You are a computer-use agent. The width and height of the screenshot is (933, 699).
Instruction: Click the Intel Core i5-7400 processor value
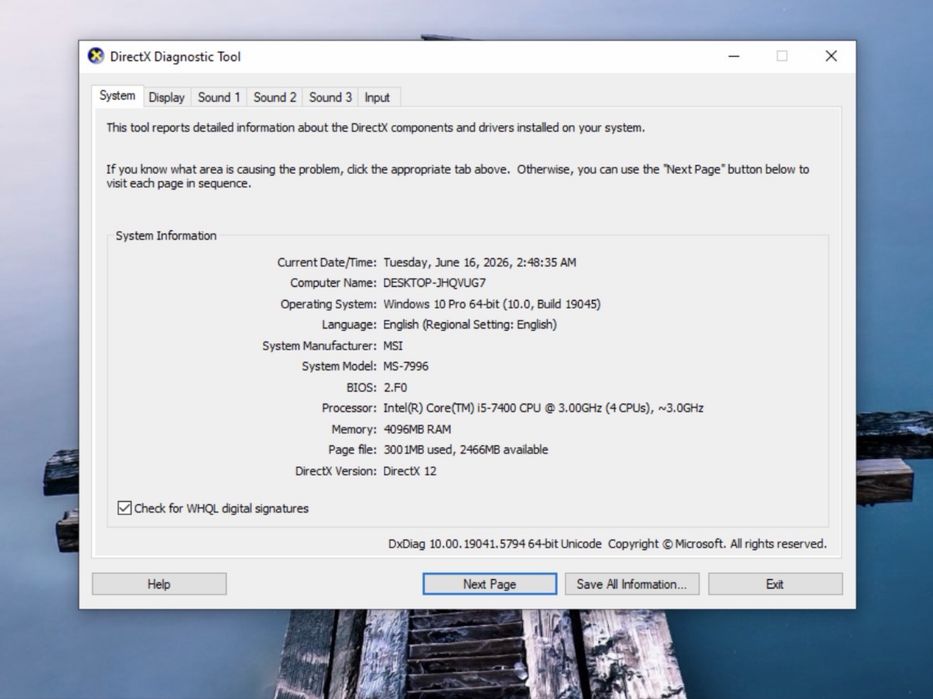click(543, 408)
